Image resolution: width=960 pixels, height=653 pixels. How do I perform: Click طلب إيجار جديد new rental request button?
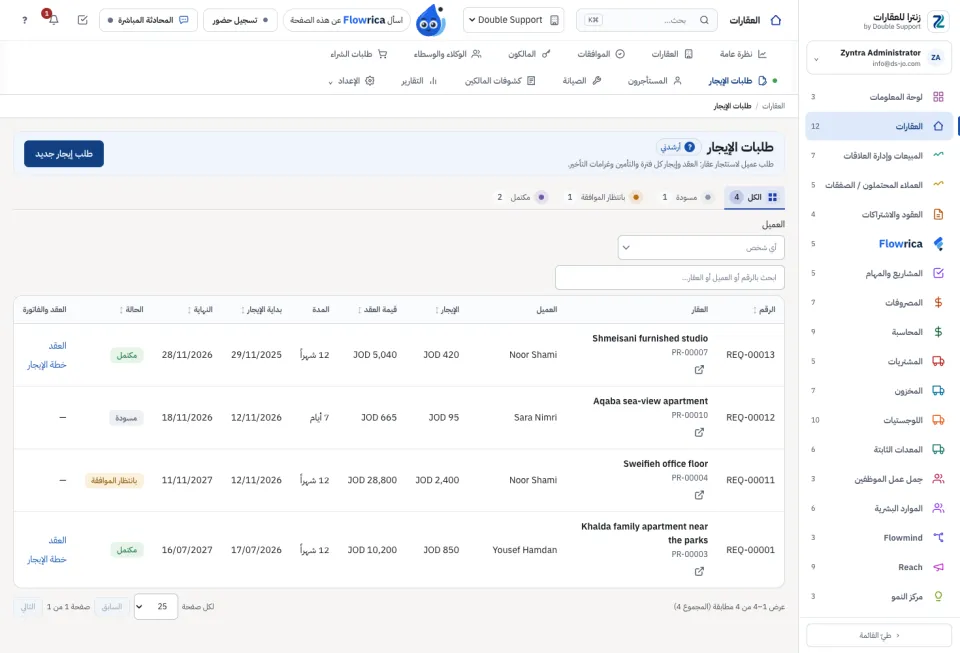tap(64, 154)
